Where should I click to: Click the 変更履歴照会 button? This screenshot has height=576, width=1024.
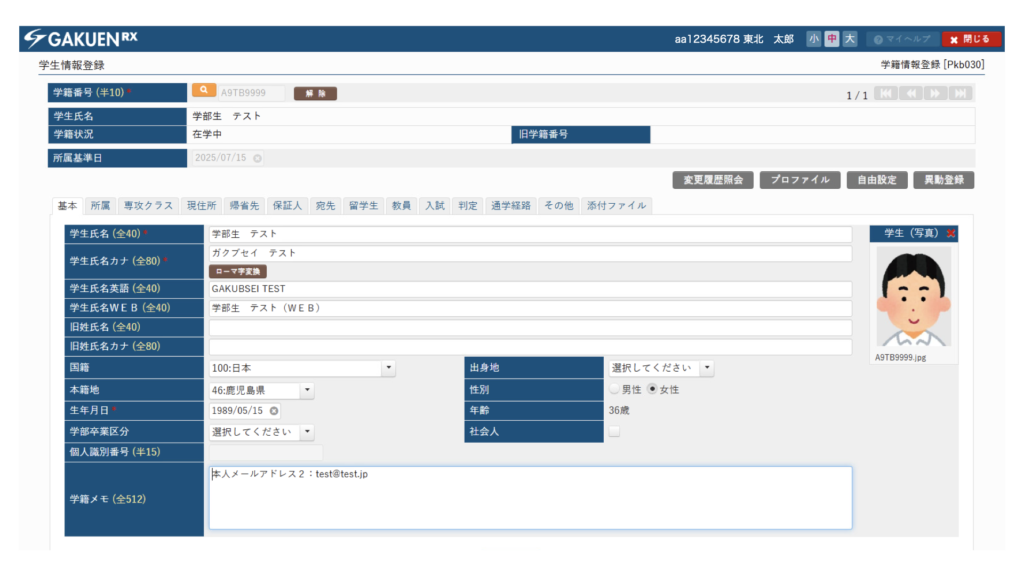tap(712, 180)
